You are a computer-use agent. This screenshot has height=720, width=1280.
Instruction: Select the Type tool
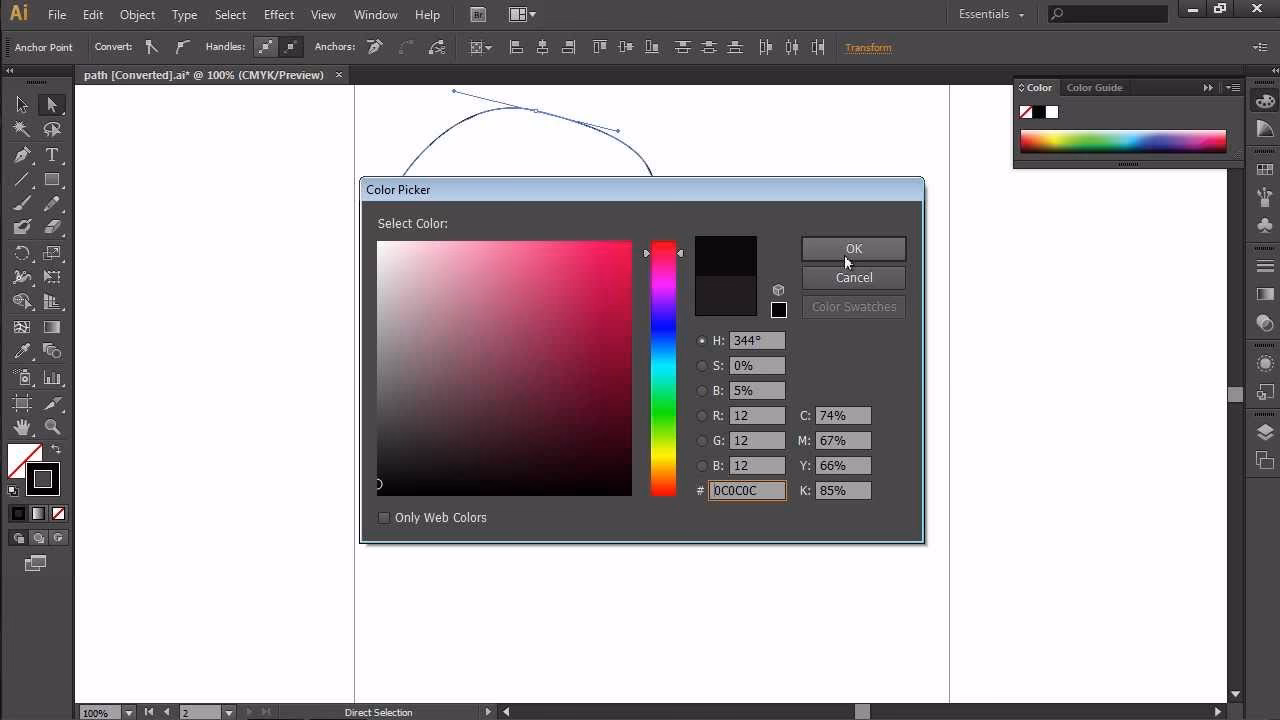coord(50,155)
